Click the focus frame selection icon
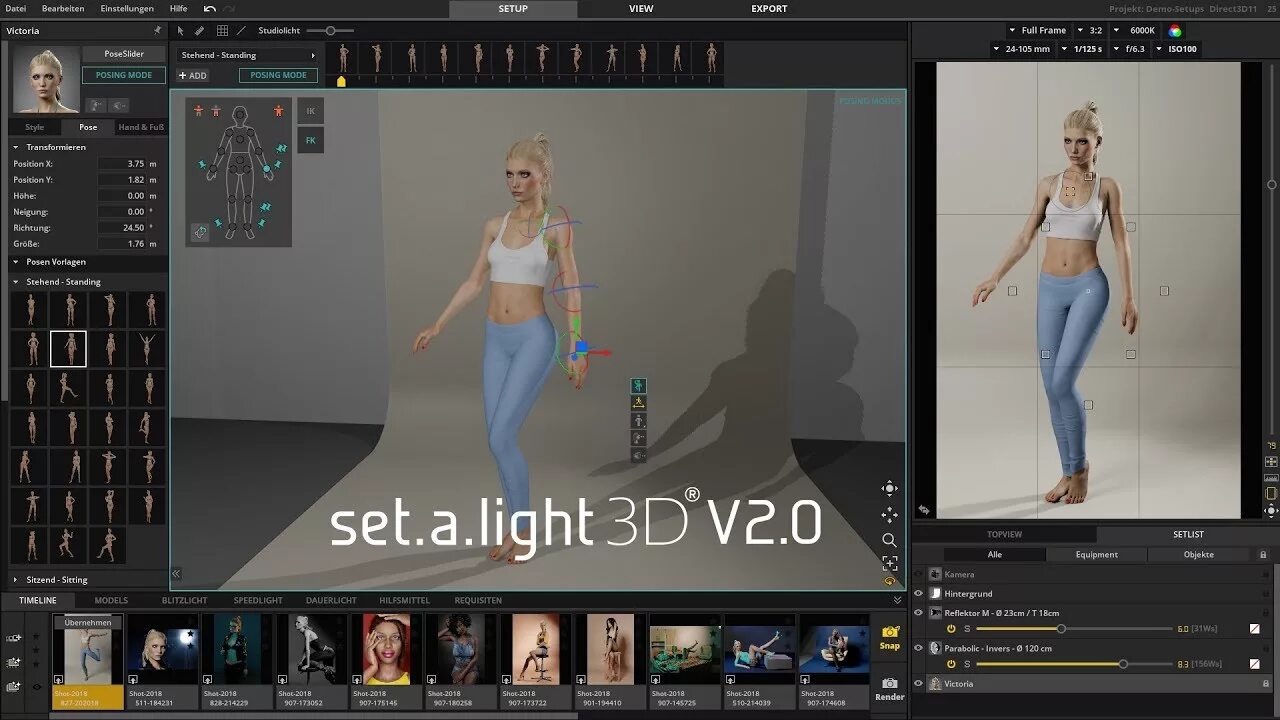1280x720 pixels. tap(889, 563)
